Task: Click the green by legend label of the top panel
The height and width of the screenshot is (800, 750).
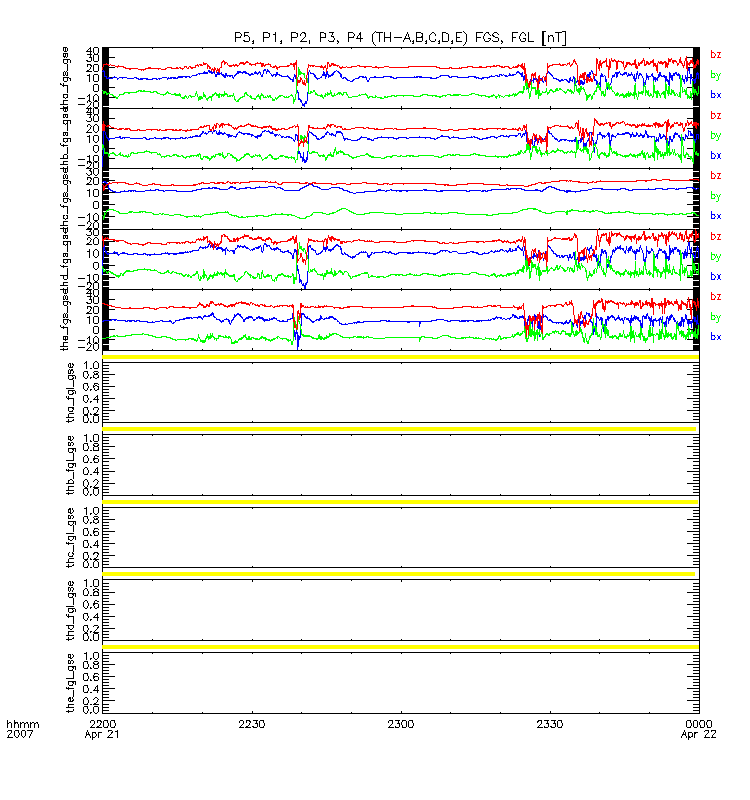Action: pyautogui.click(x=716, y=76)
